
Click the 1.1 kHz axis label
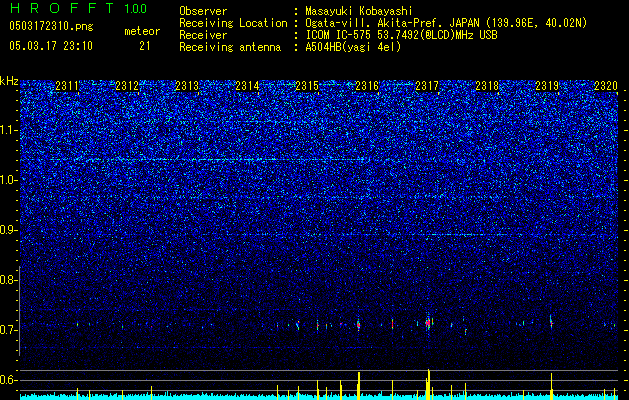point(9,130)
